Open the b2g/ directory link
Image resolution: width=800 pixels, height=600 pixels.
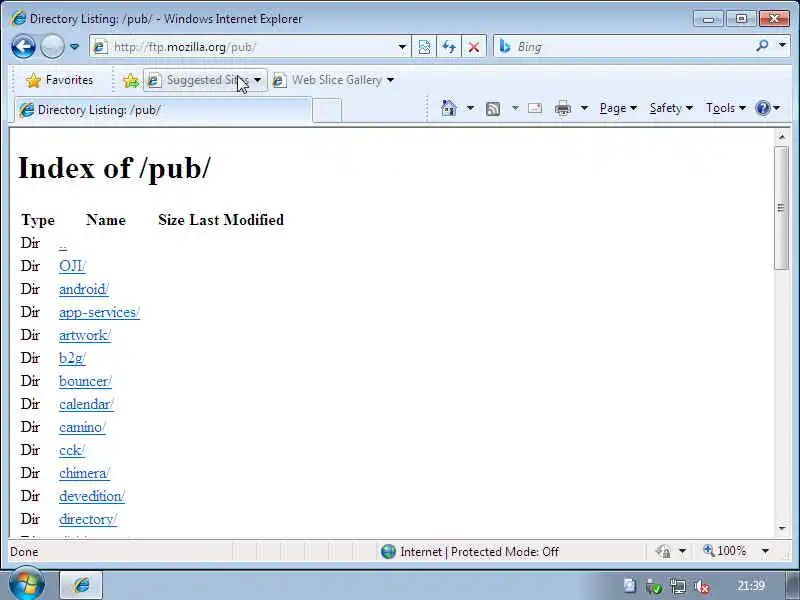72,358
